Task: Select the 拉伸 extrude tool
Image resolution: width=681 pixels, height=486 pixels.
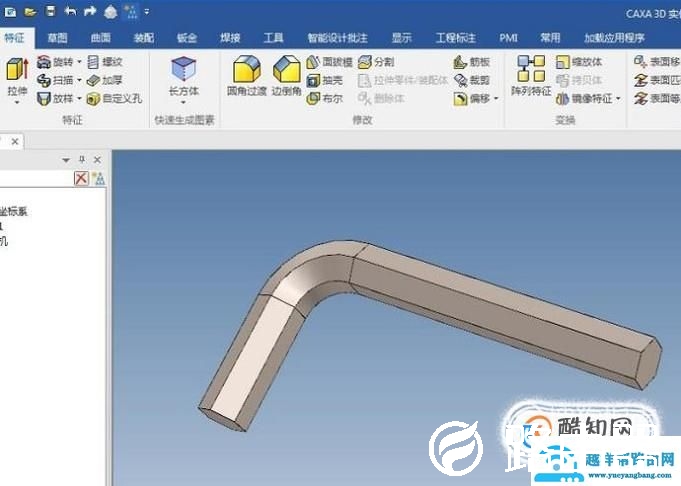Action: click(17, 77)
